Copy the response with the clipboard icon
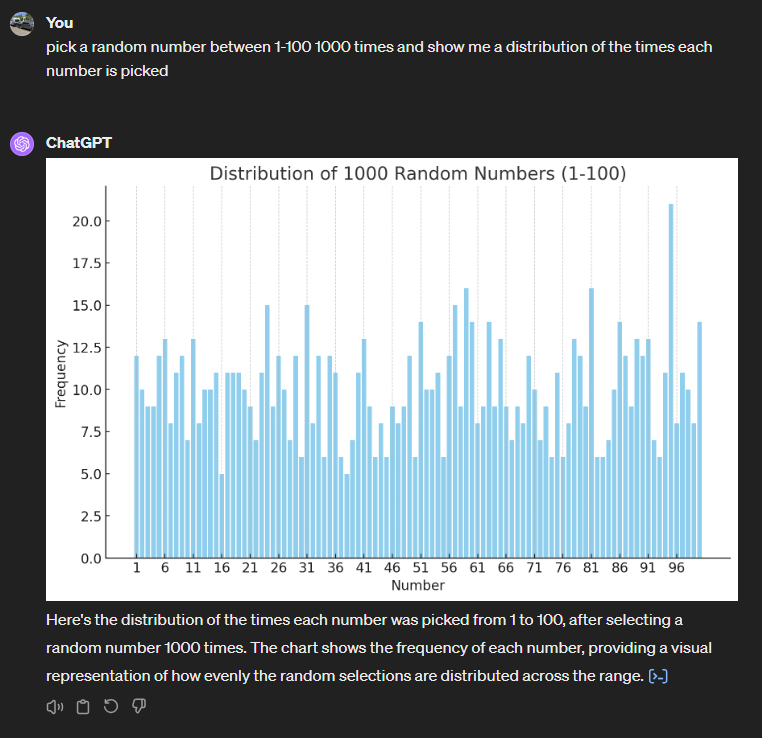This screenshot has height=738, width=762. 83,707
